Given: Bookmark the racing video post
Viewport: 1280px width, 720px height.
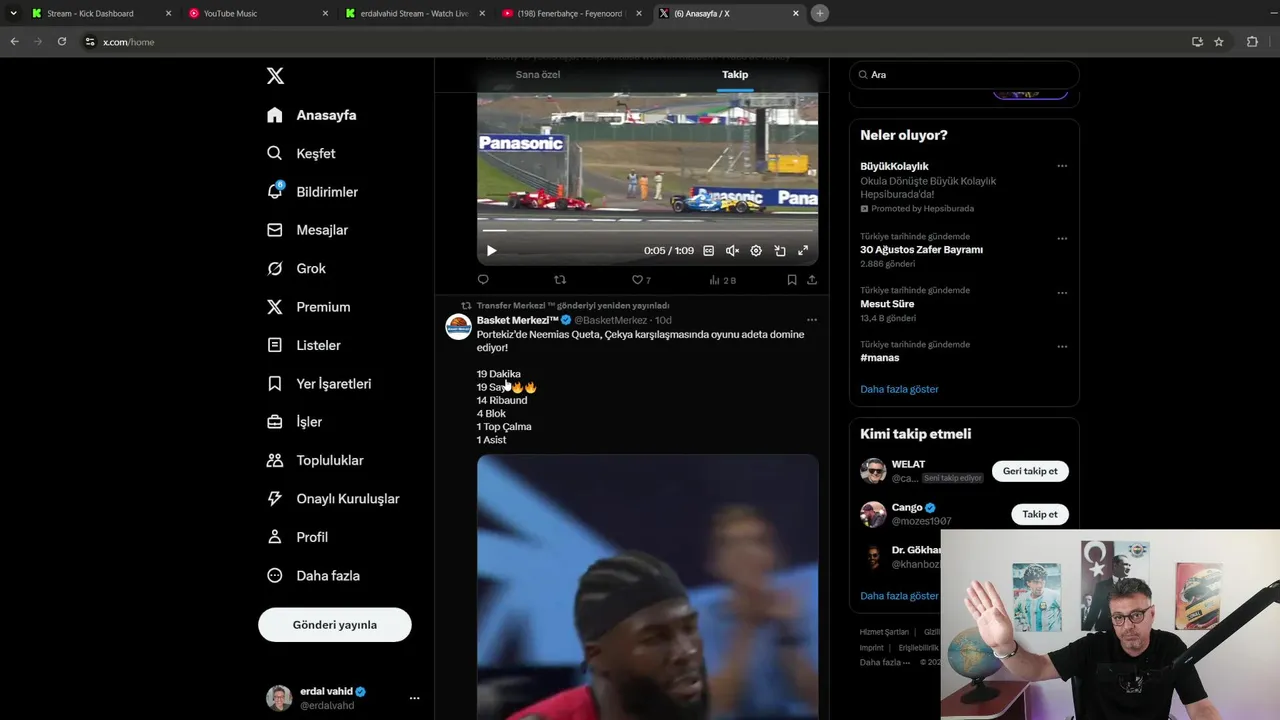Looking at the screenshot, I should (791, 280).
